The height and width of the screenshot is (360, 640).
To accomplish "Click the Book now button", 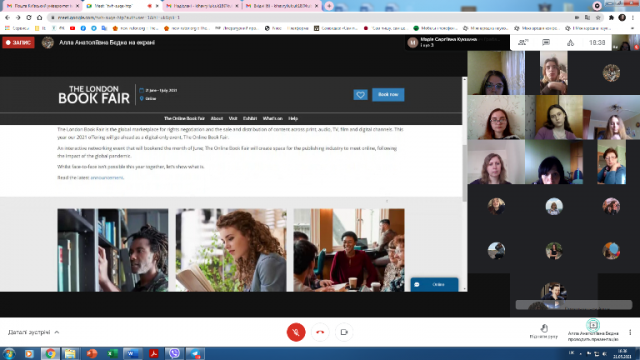I will point(388,94).
